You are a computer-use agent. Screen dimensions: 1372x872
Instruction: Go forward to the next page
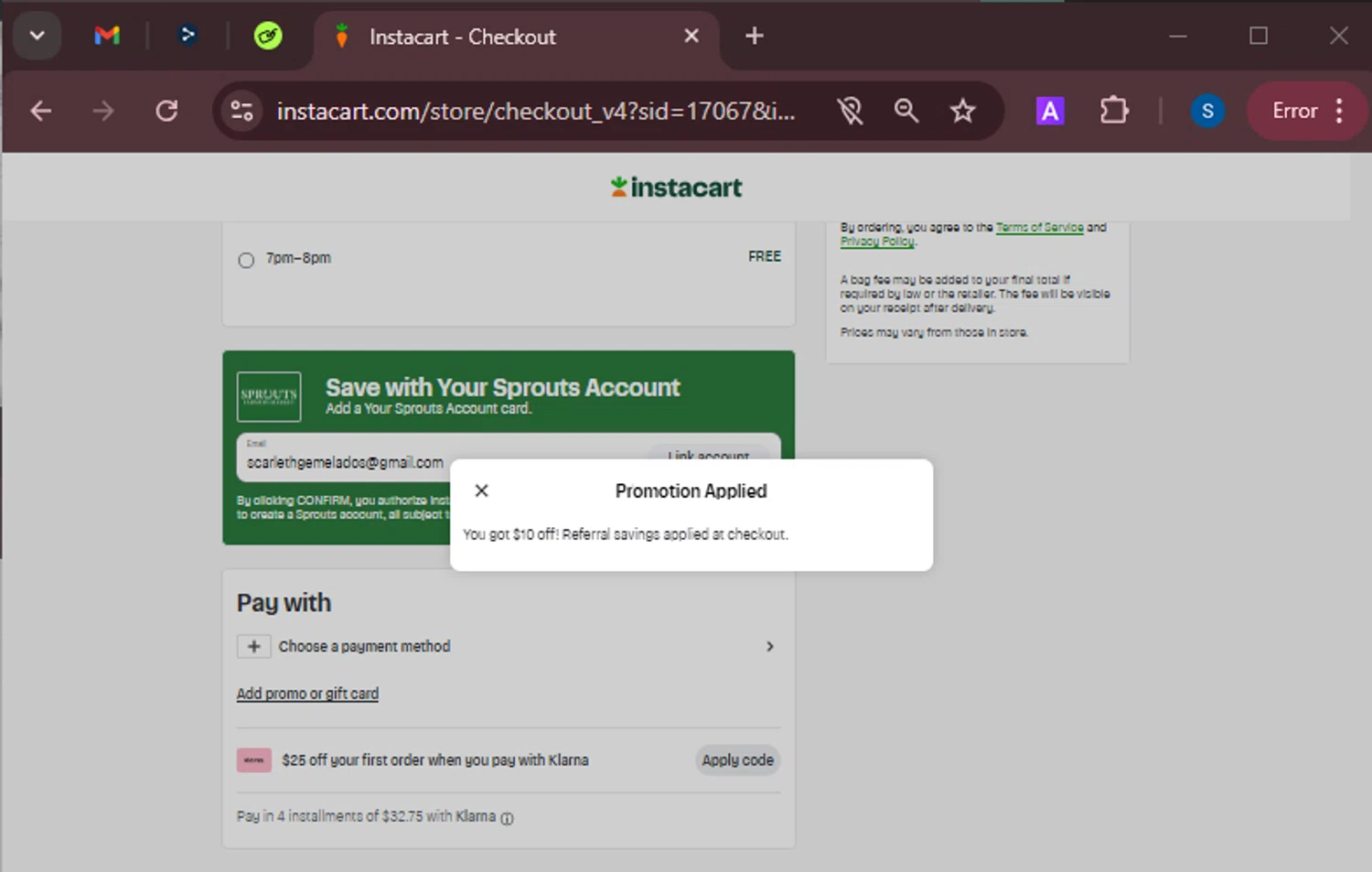[x=103, y=111]
